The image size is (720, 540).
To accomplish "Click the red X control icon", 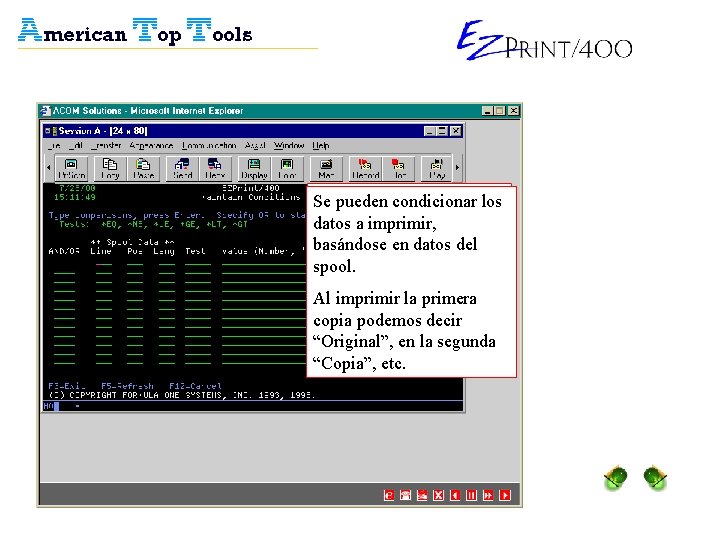I will (439, 495).
